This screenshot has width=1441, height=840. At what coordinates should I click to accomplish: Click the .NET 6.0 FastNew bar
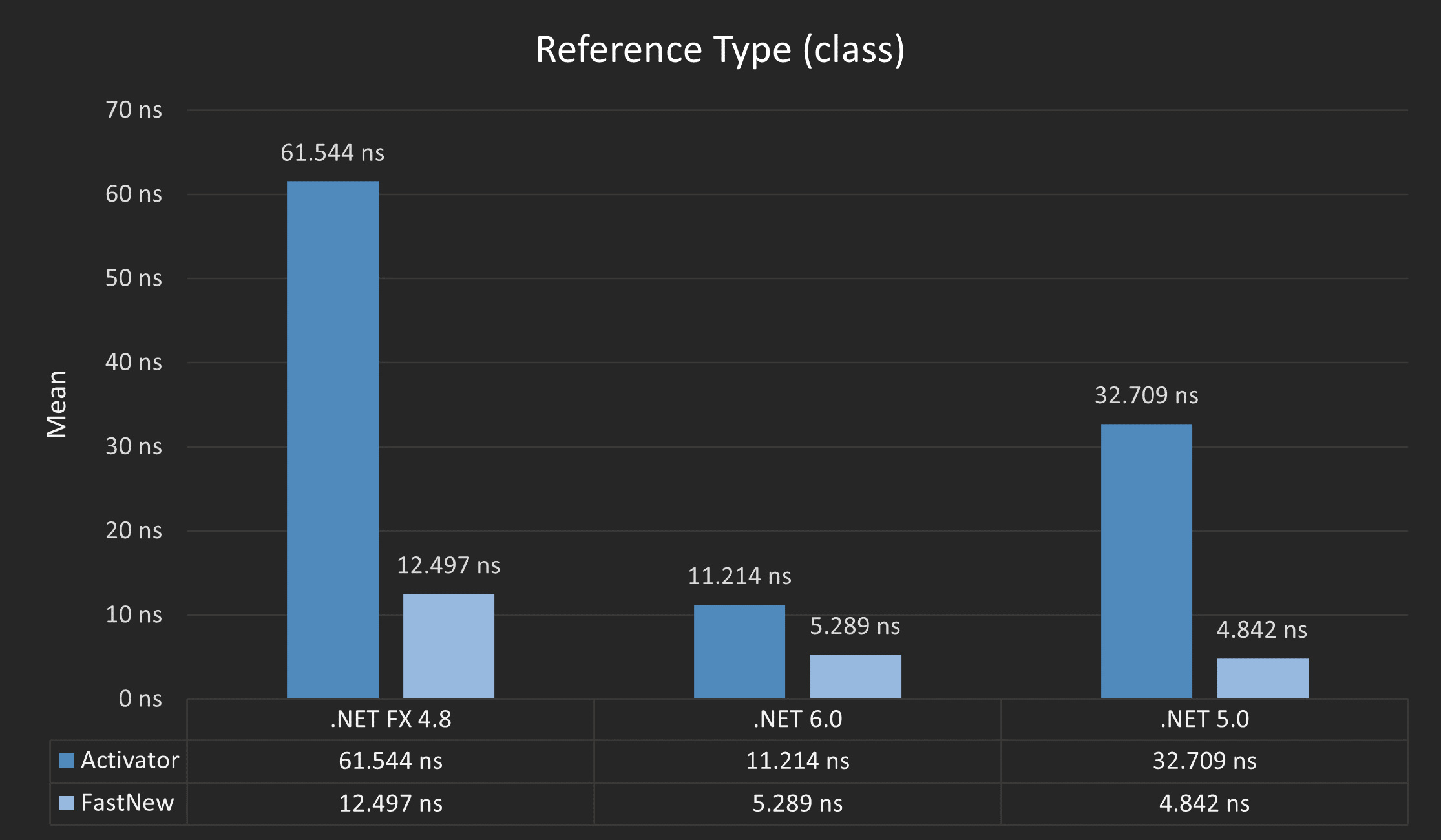coord(855,676)
